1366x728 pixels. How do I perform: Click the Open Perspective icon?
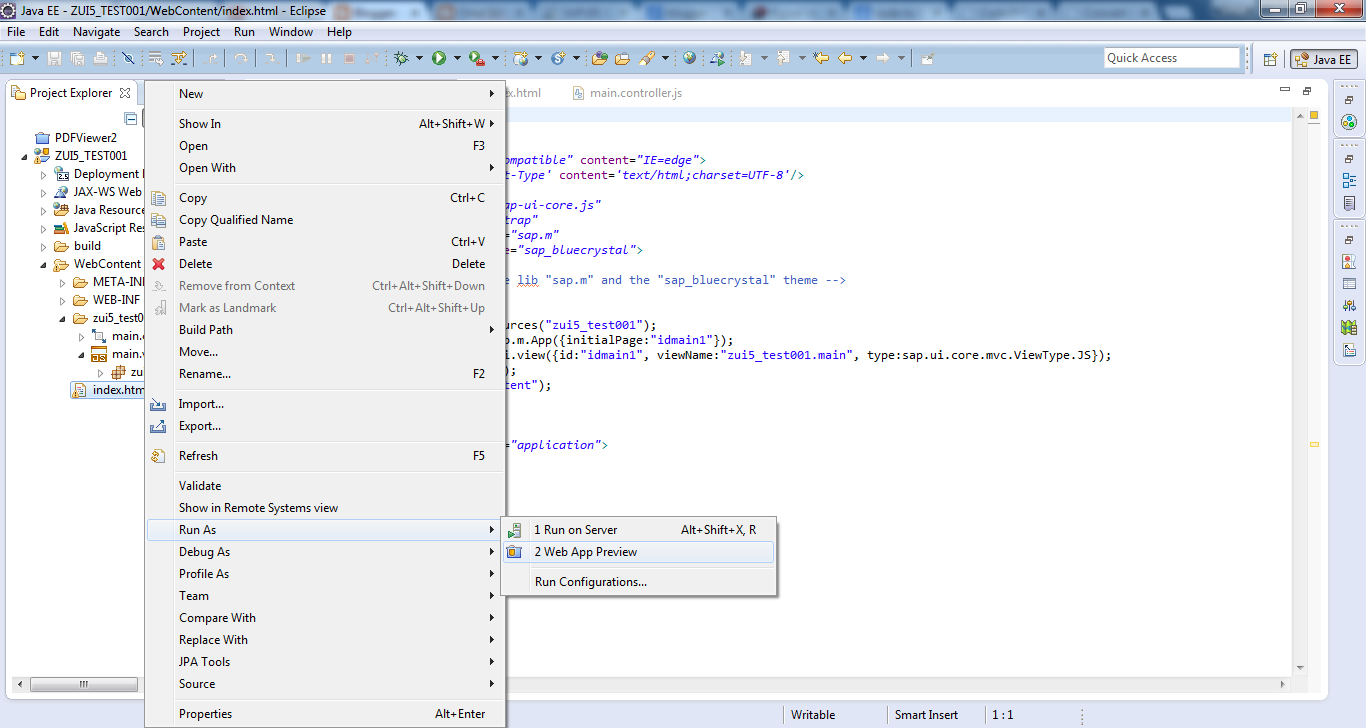tap(1270, 59)
